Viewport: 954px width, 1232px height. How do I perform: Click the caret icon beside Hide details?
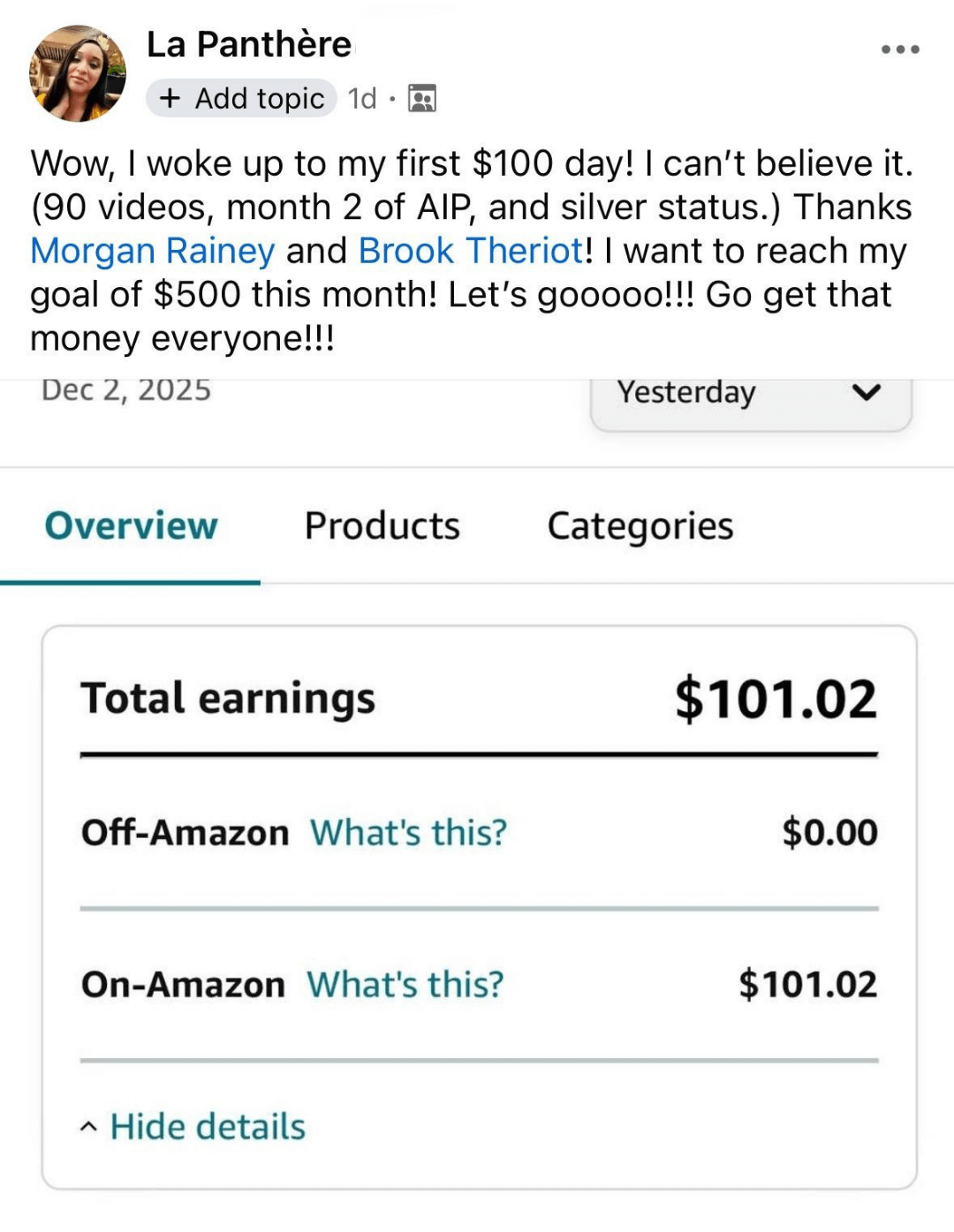pyautogui.click(x=88, y=1127)
